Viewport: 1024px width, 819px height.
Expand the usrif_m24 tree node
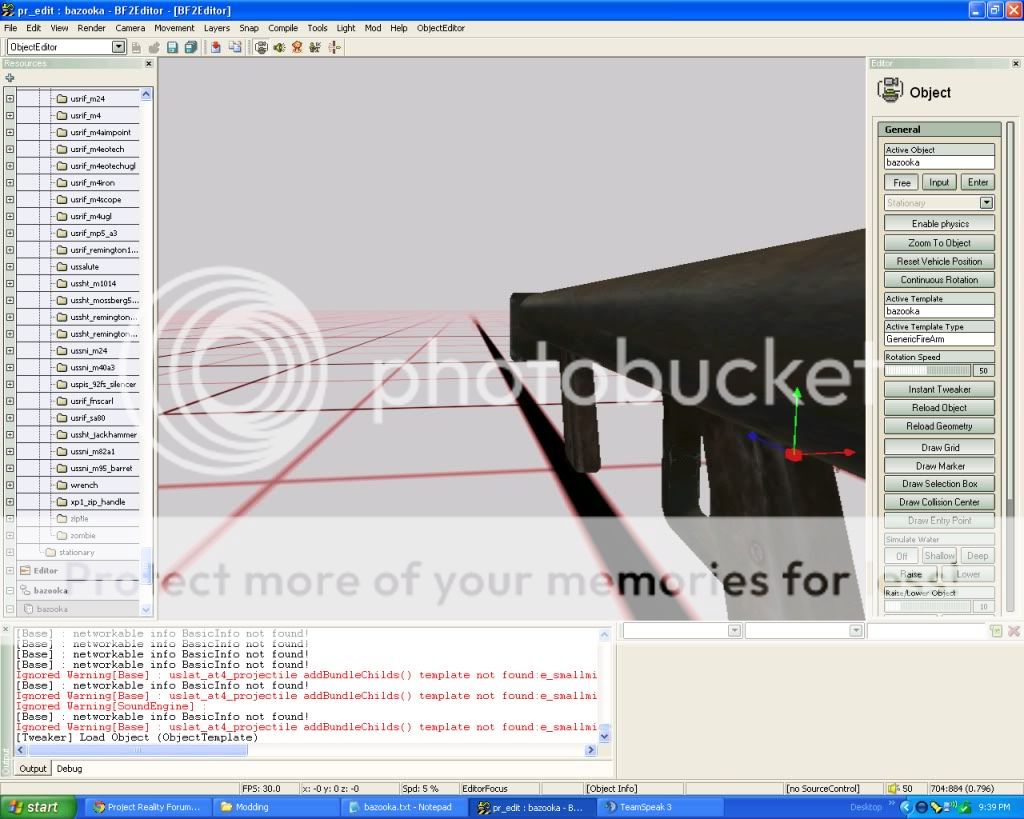(10, 99)
